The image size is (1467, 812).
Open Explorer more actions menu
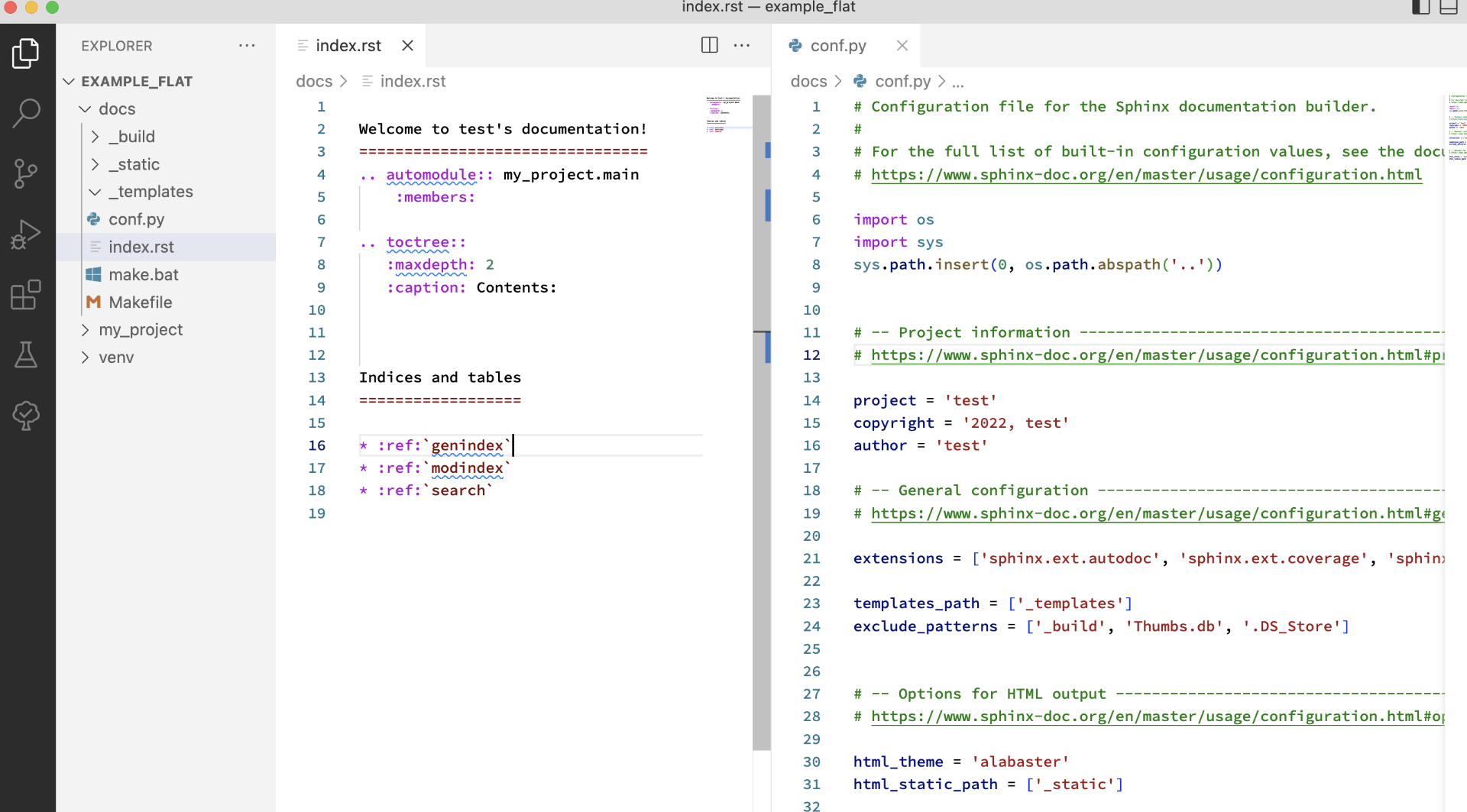[247, 46]
